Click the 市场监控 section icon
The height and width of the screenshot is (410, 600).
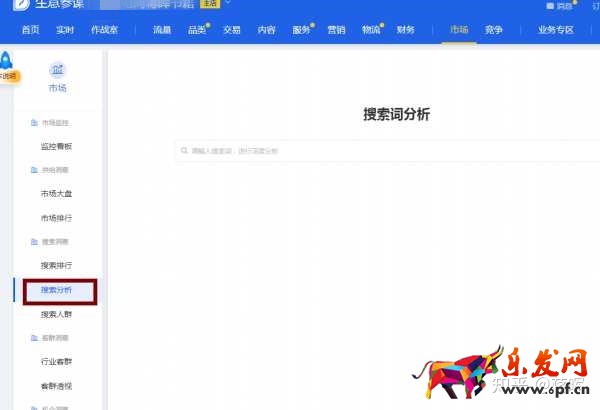tap(34, 123)
